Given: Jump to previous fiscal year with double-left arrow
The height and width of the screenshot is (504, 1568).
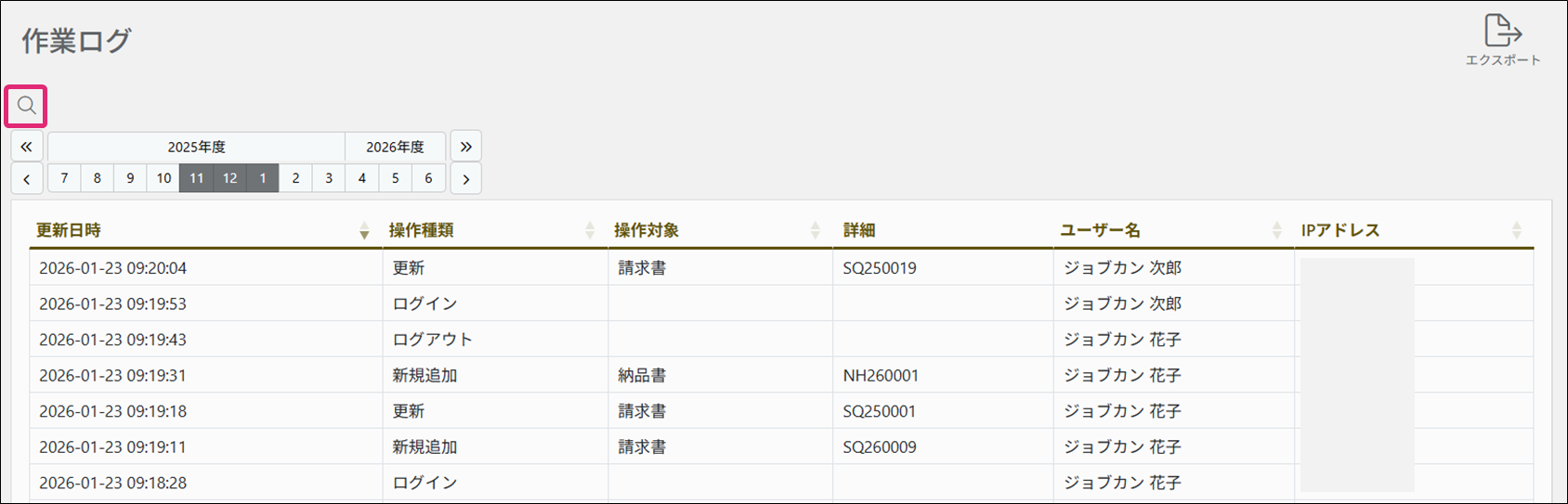Looking at the screenshot, I should [x=27, y=147].
